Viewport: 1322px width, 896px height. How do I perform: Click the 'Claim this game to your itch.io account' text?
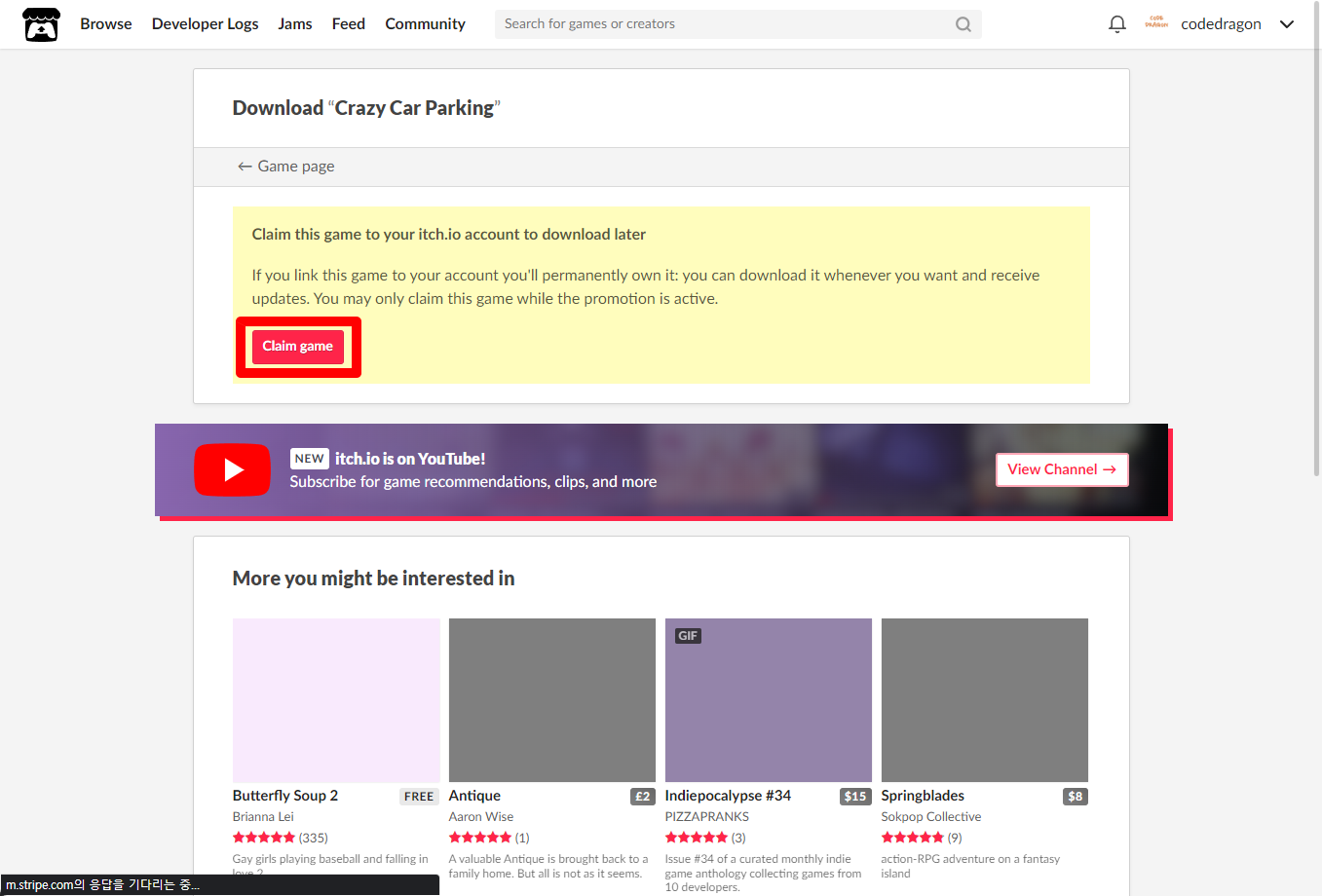pos(449,235)
